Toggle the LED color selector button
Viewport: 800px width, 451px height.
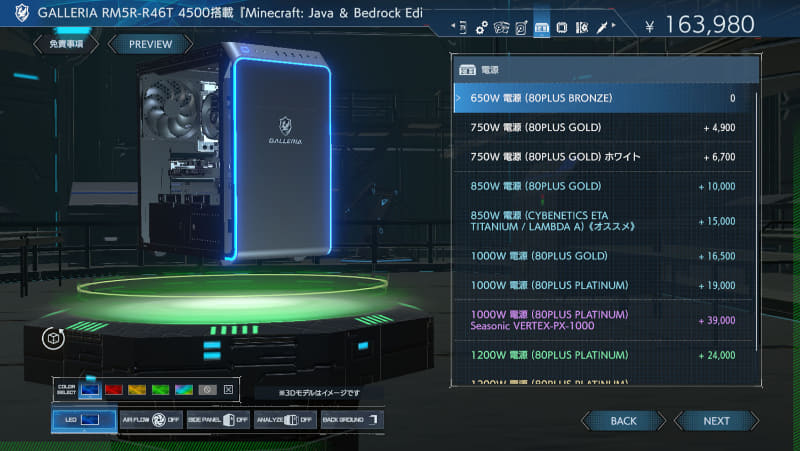pos(84,419)
